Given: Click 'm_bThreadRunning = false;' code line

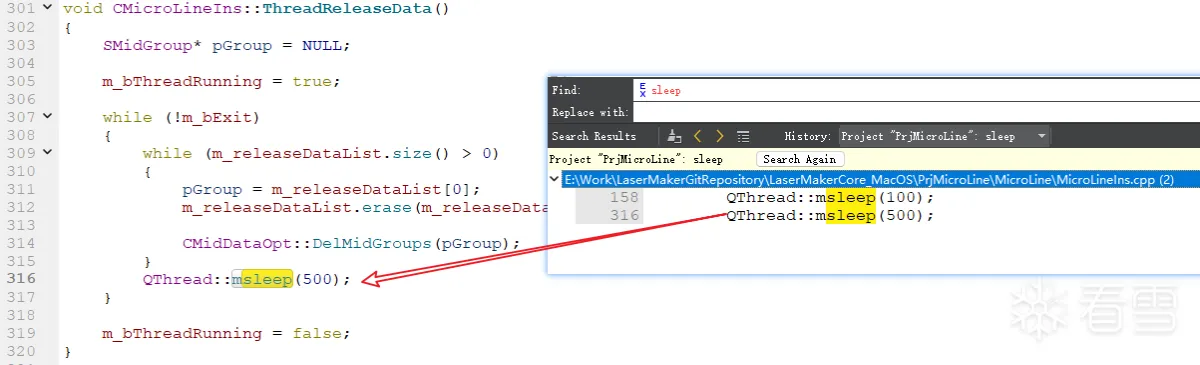Looking at the screenshot, I should click(226, 334).
